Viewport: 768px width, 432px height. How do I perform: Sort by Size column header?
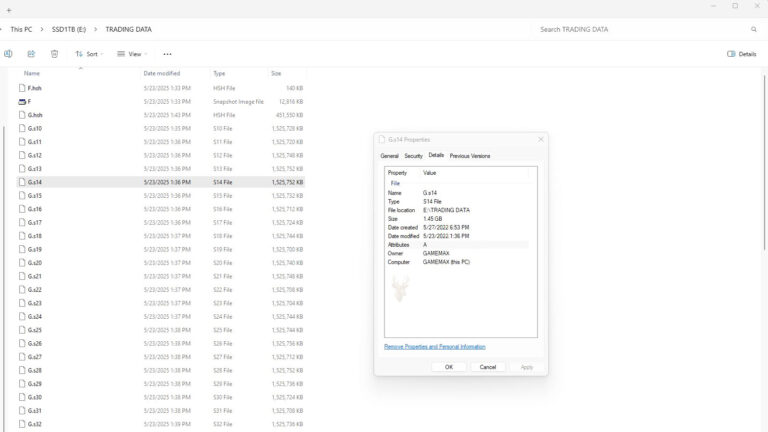point(276,73)
